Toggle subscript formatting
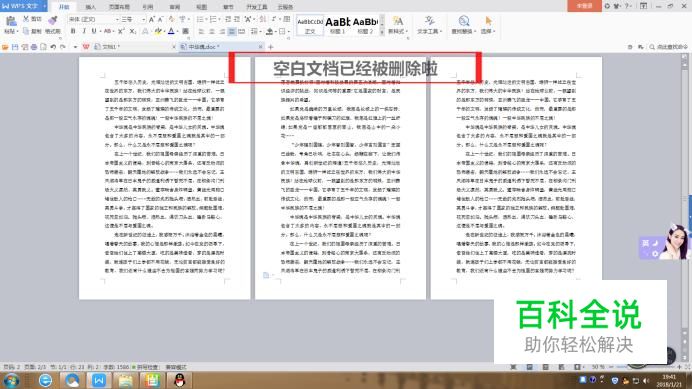Viewport: 692px width, 389px height. [132, 31]
